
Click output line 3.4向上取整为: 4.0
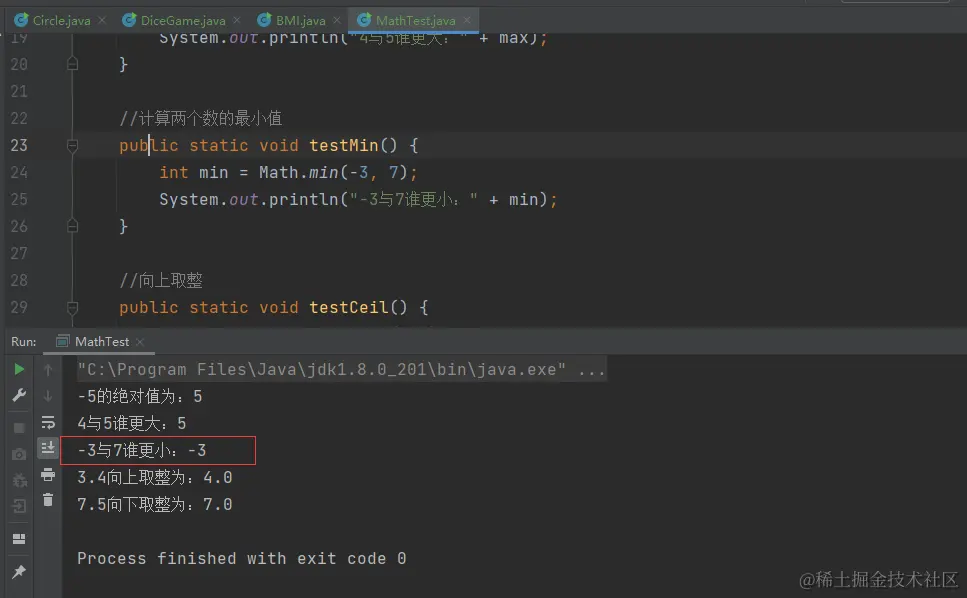pos(155,478)
